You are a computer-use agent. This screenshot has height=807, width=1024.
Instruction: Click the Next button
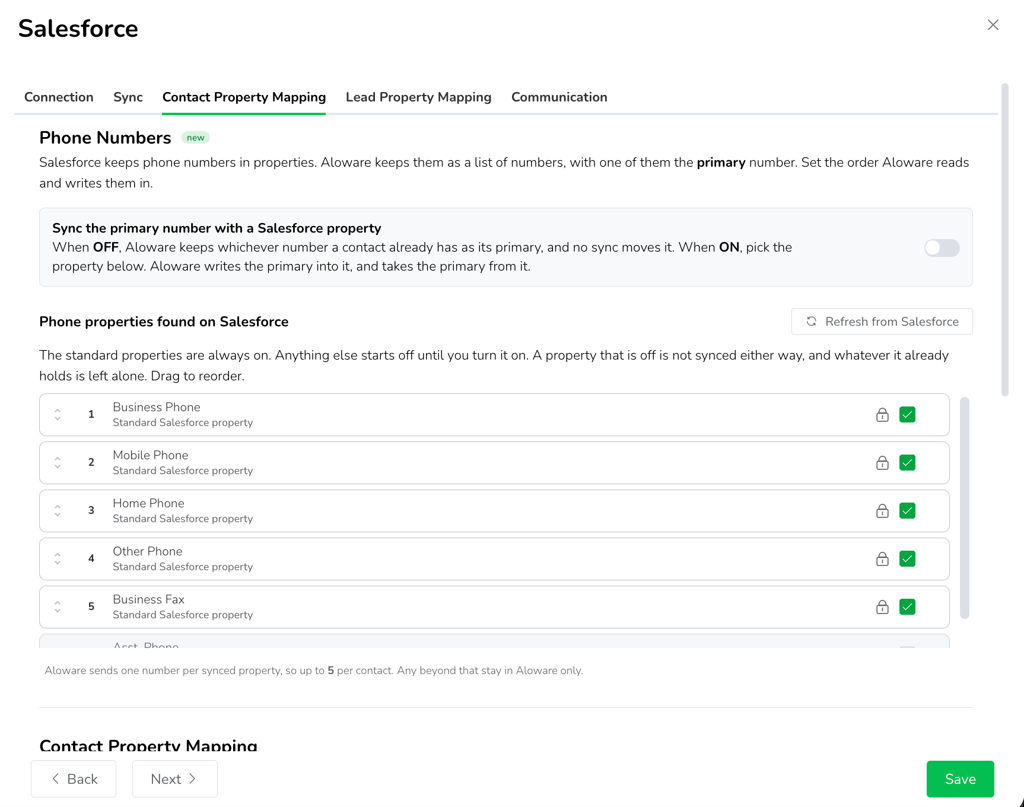pyautogui.click(x=174, y=778)
